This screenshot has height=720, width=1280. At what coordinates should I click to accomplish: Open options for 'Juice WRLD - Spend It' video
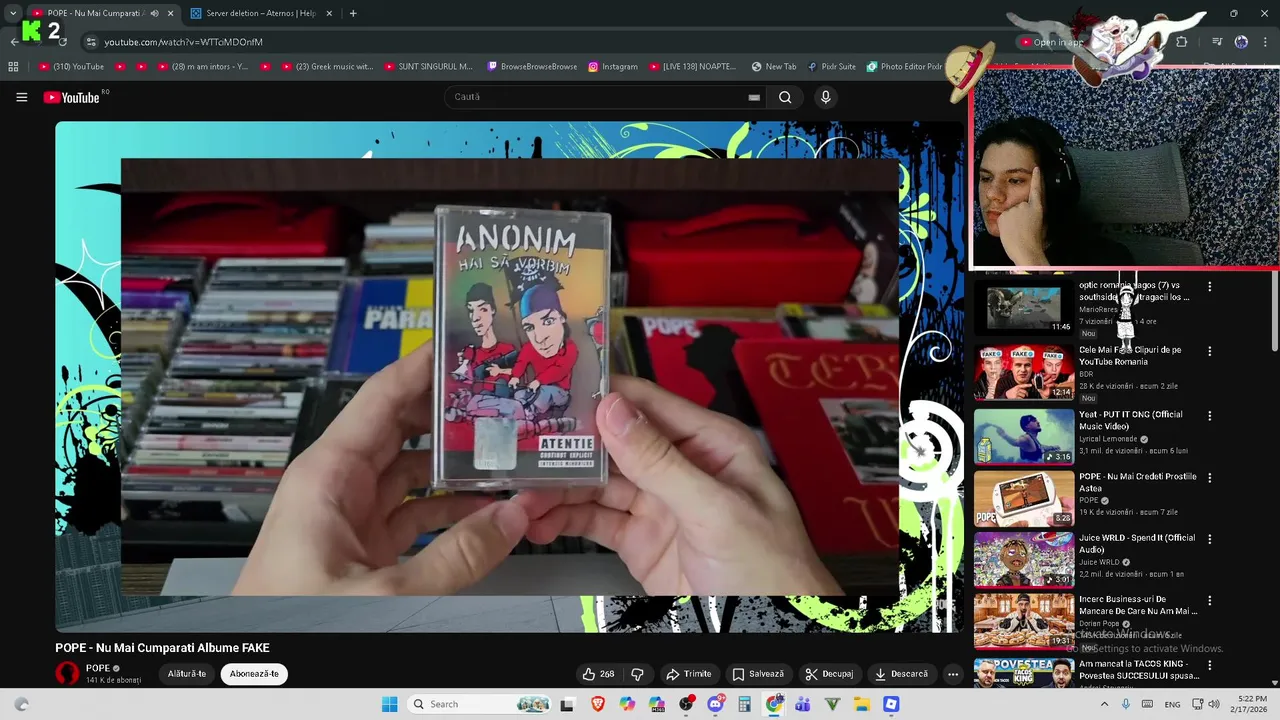1209,539
